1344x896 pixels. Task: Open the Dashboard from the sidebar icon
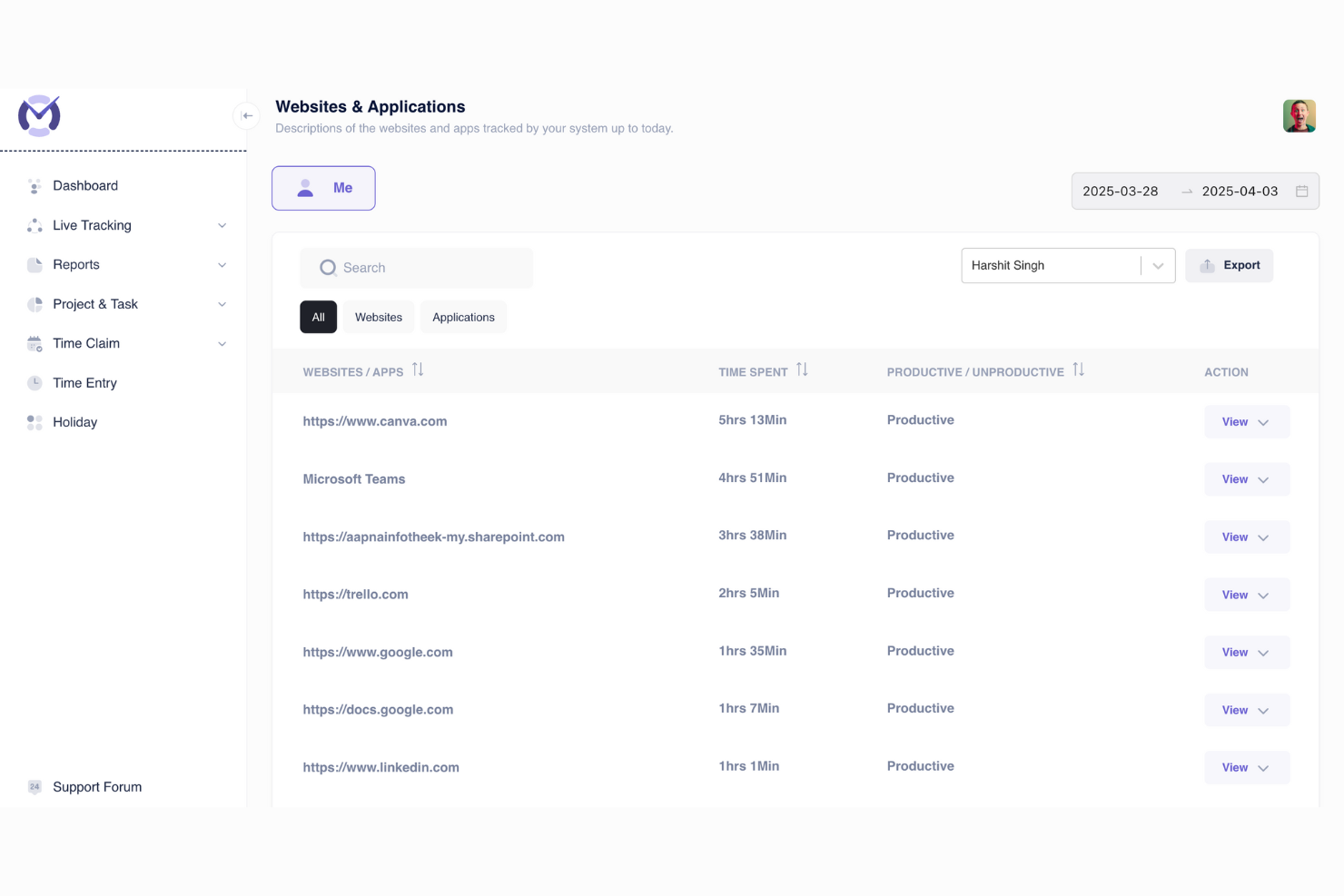(34, 185)
